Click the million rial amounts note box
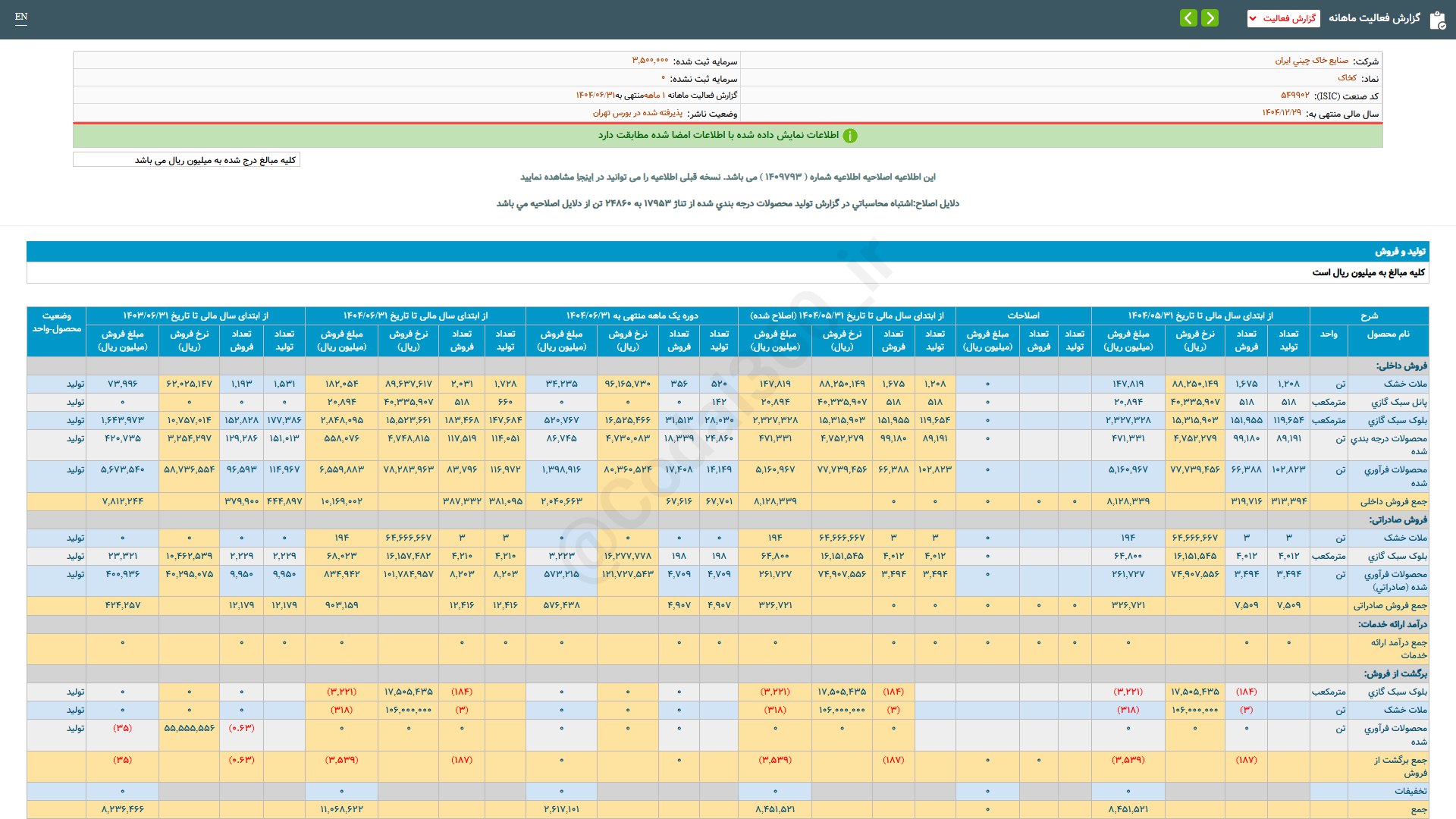This screenshot has height=819, width=1456. pyautogui.click(x=187, y=160)
